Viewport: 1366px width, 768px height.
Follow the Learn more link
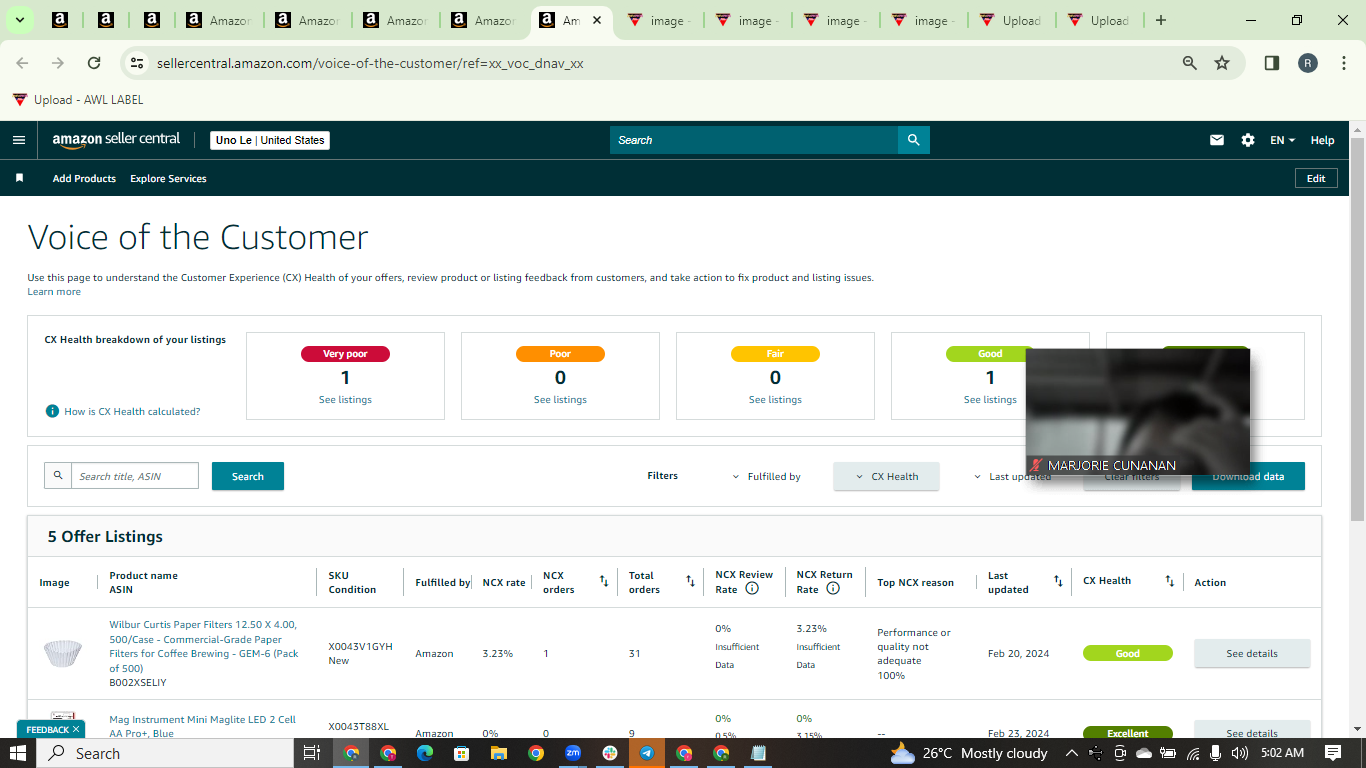click(x=54, y=292)
